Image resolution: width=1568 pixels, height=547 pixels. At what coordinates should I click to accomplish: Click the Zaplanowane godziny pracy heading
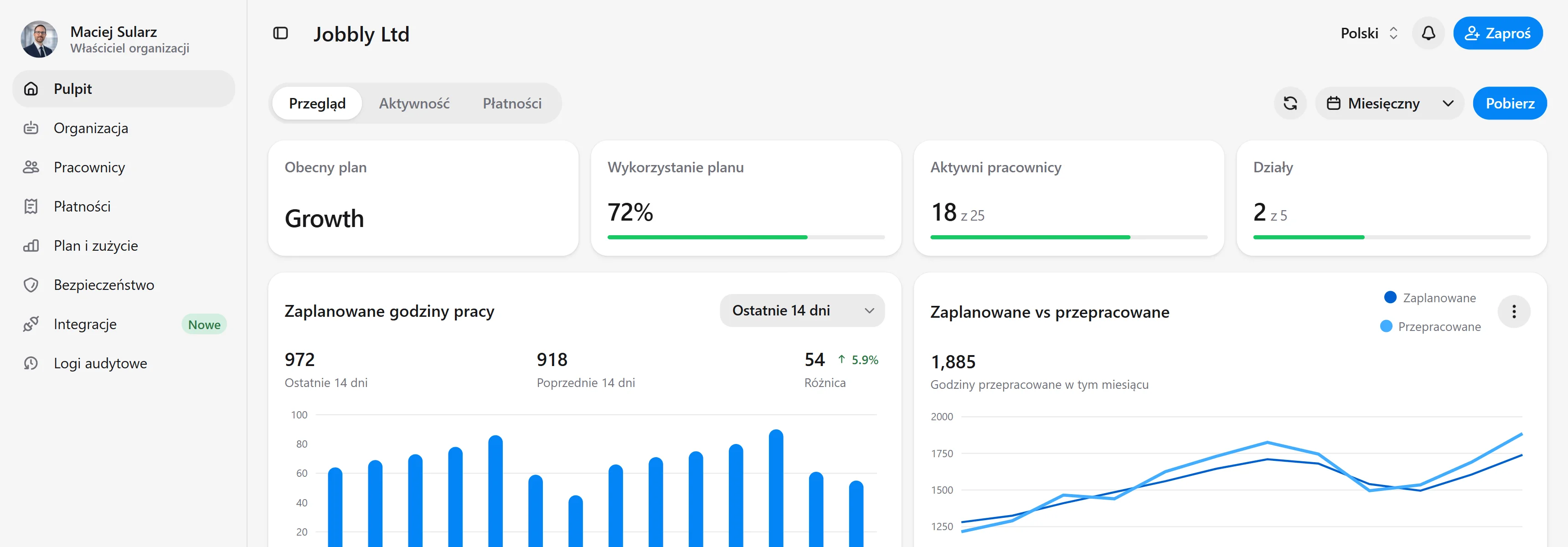[390, 311]
